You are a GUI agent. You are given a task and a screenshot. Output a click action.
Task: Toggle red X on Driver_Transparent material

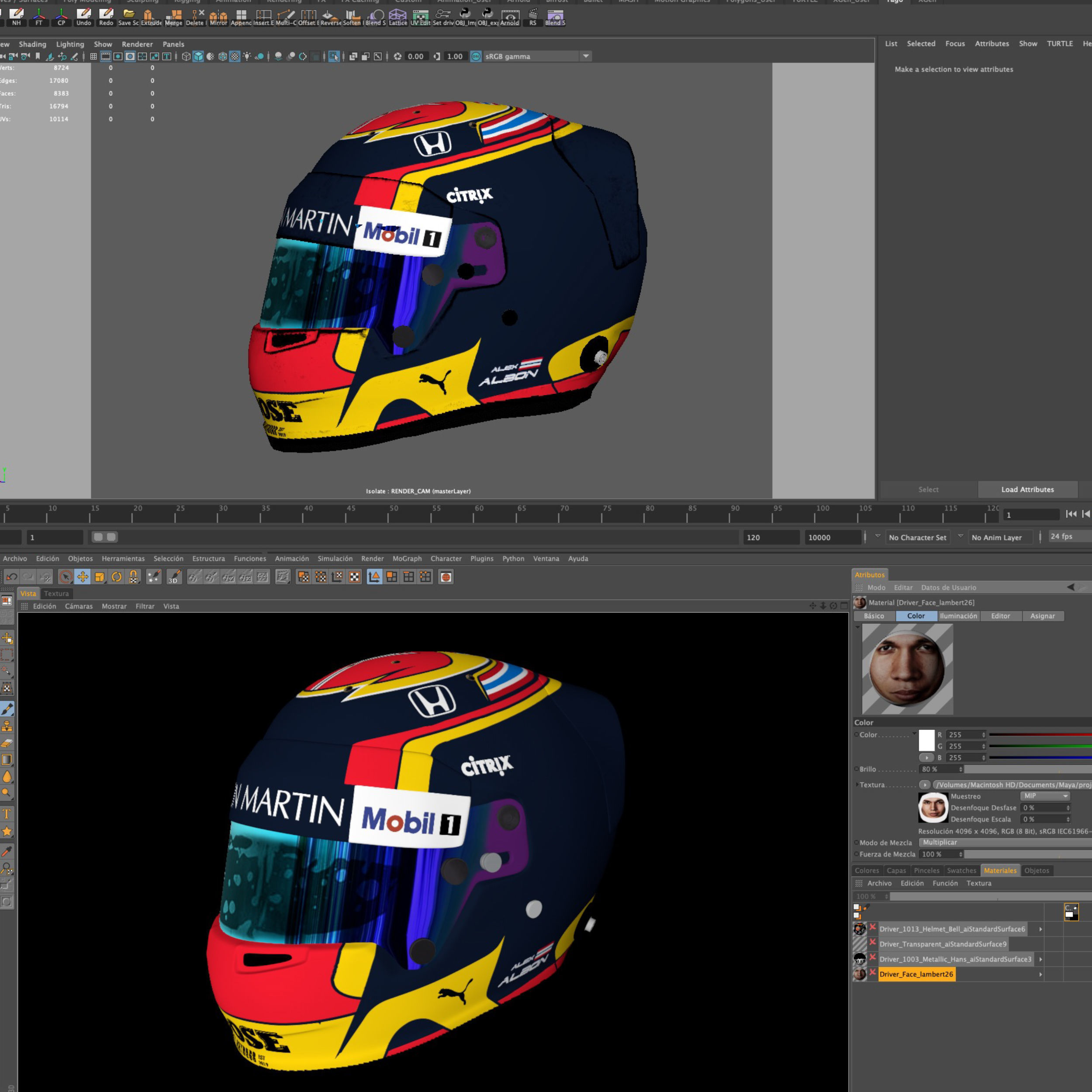[873, 942]
